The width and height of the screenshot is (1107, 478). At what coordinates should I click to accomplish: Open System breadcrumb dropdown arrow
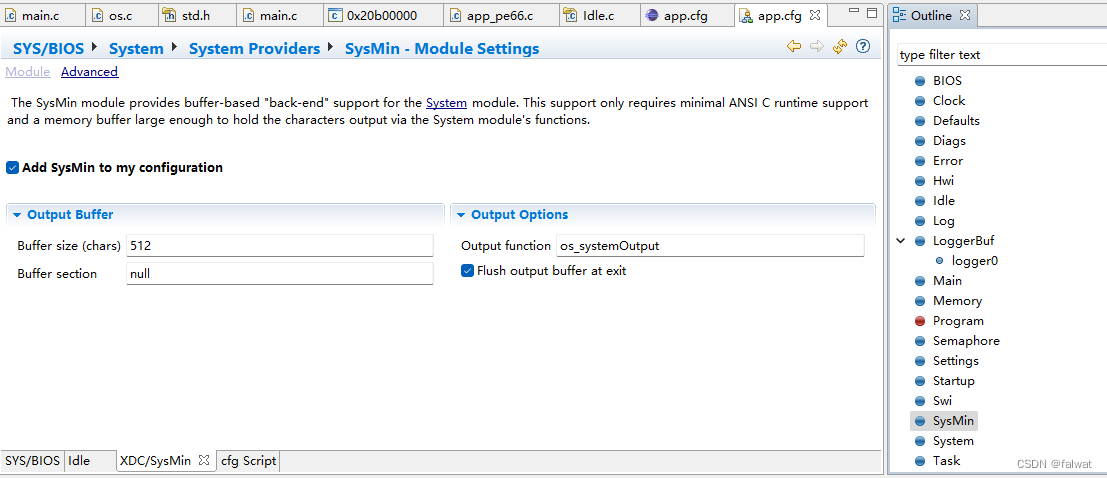174,47
